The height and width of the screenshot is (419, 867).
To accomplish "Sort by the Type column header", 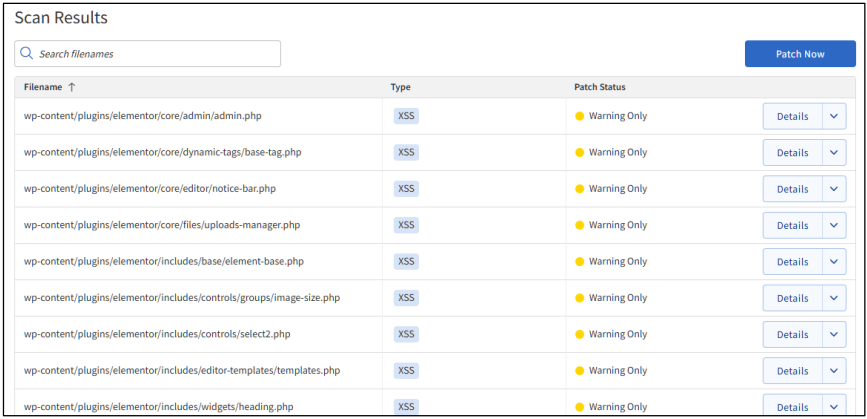I will 400,87.
